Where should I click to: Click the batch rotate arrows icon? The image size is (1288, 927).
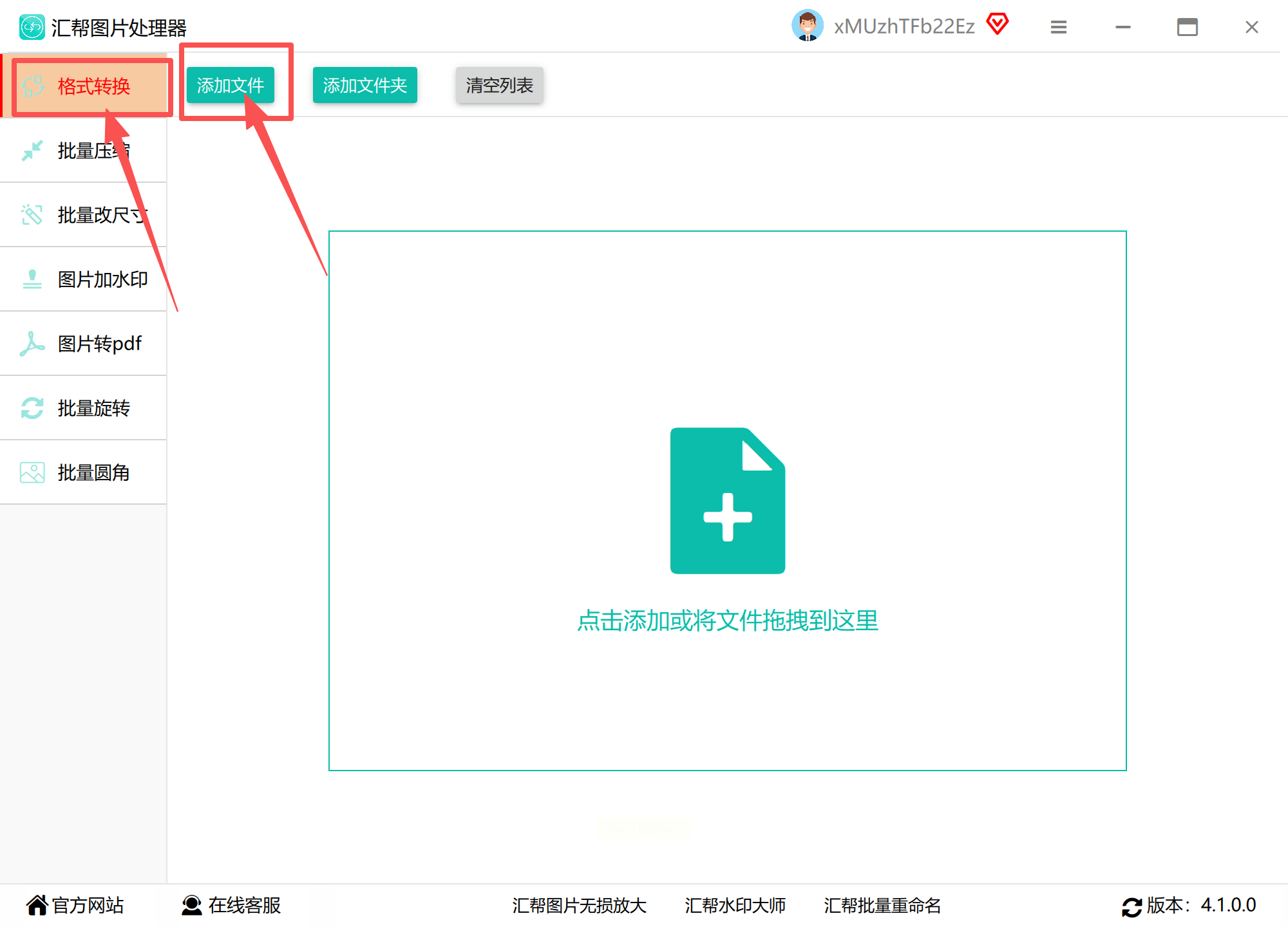point(32,408)
